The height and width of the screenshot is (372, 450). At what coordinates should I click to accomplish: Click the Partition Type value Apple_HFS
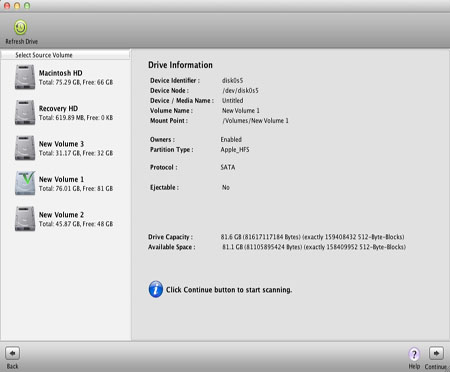pyautogui.click(x=235, y=150)
